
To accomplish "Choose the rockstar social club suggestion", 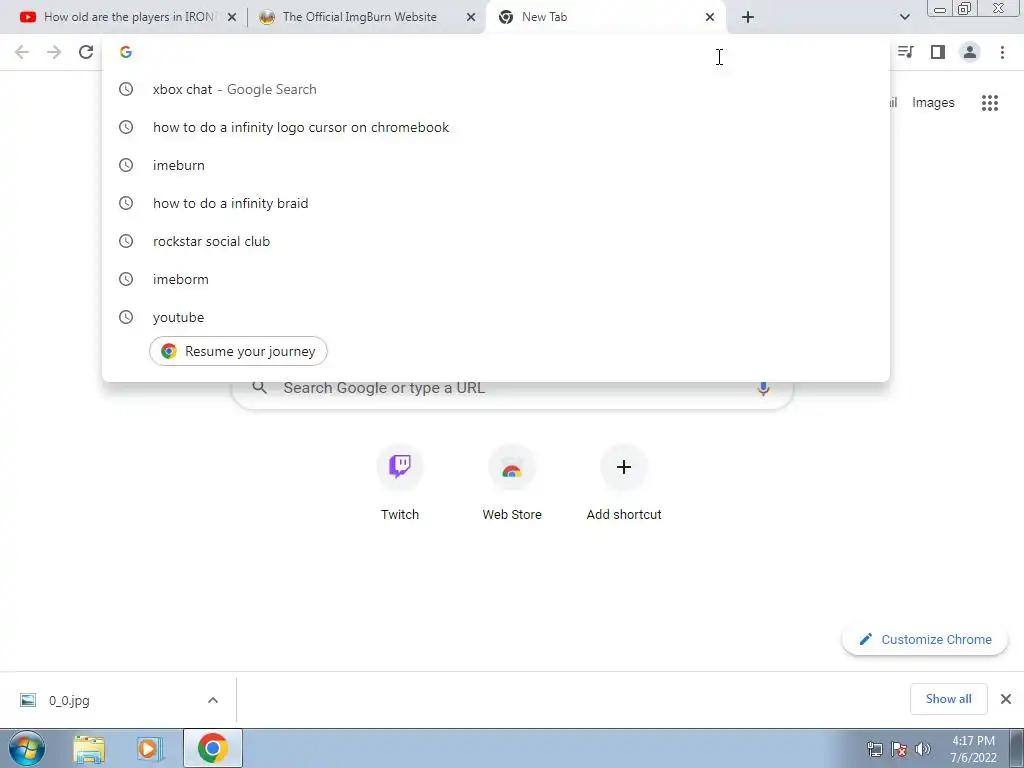I will click(x=496, y=241).
